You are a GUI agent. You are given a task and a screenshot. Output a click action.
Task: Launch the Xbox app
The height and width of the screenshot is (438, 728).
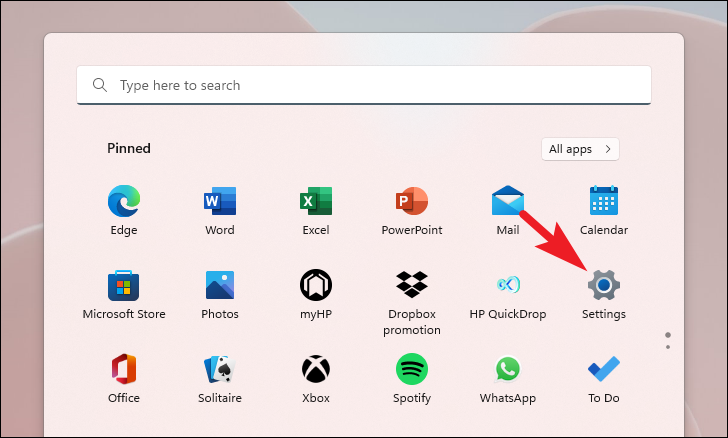(316, 378)
